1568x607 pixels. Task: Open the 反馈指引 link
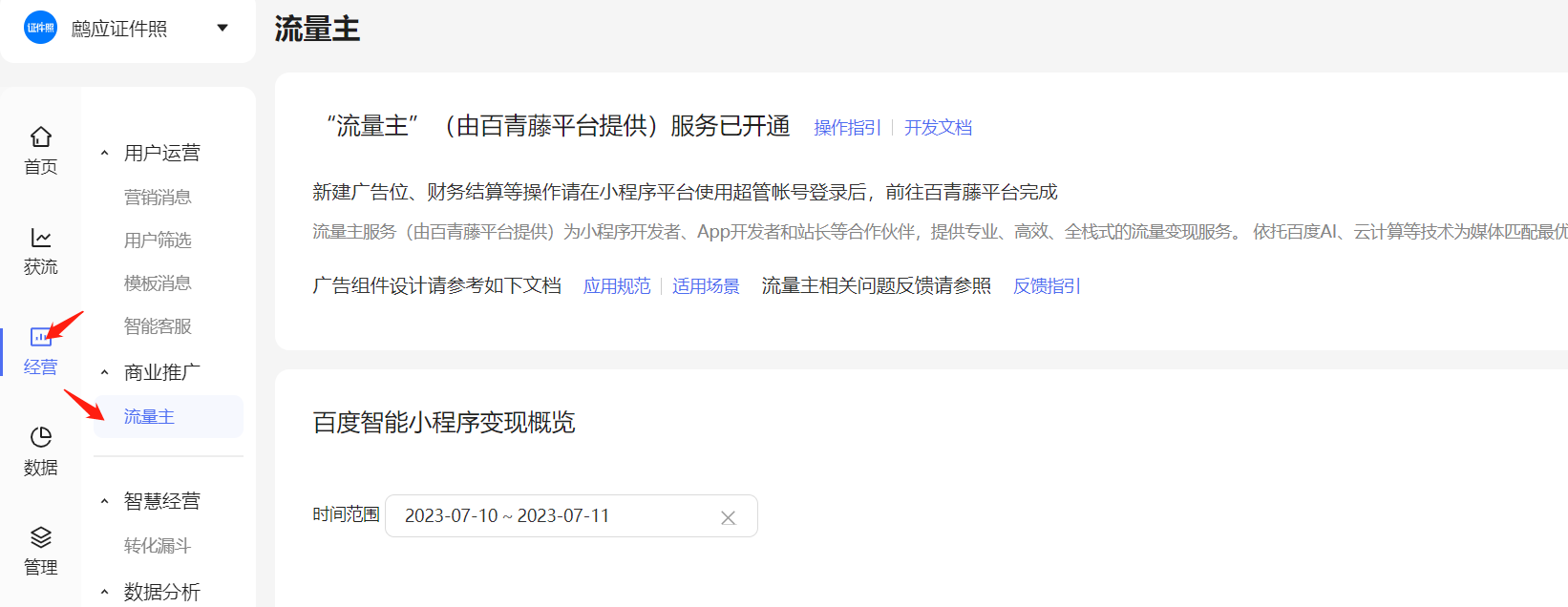pos(1047,285)
